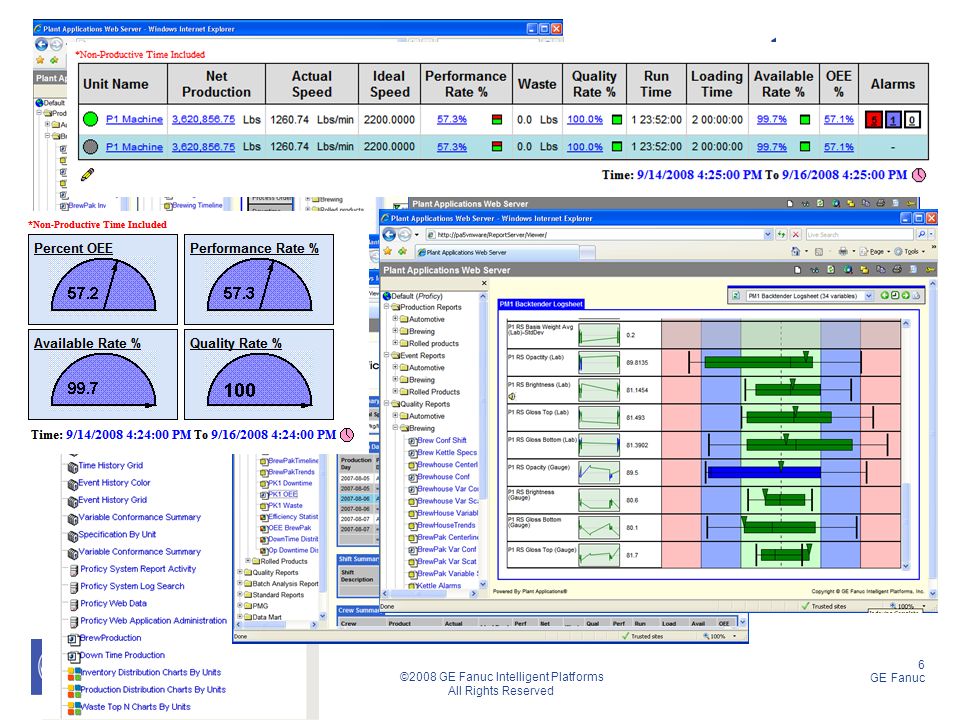The height and width of the screenshot is (720, 960).
Task: Click the pink clock after 4:25:00 PM range
Action: [x=919, y=175]
